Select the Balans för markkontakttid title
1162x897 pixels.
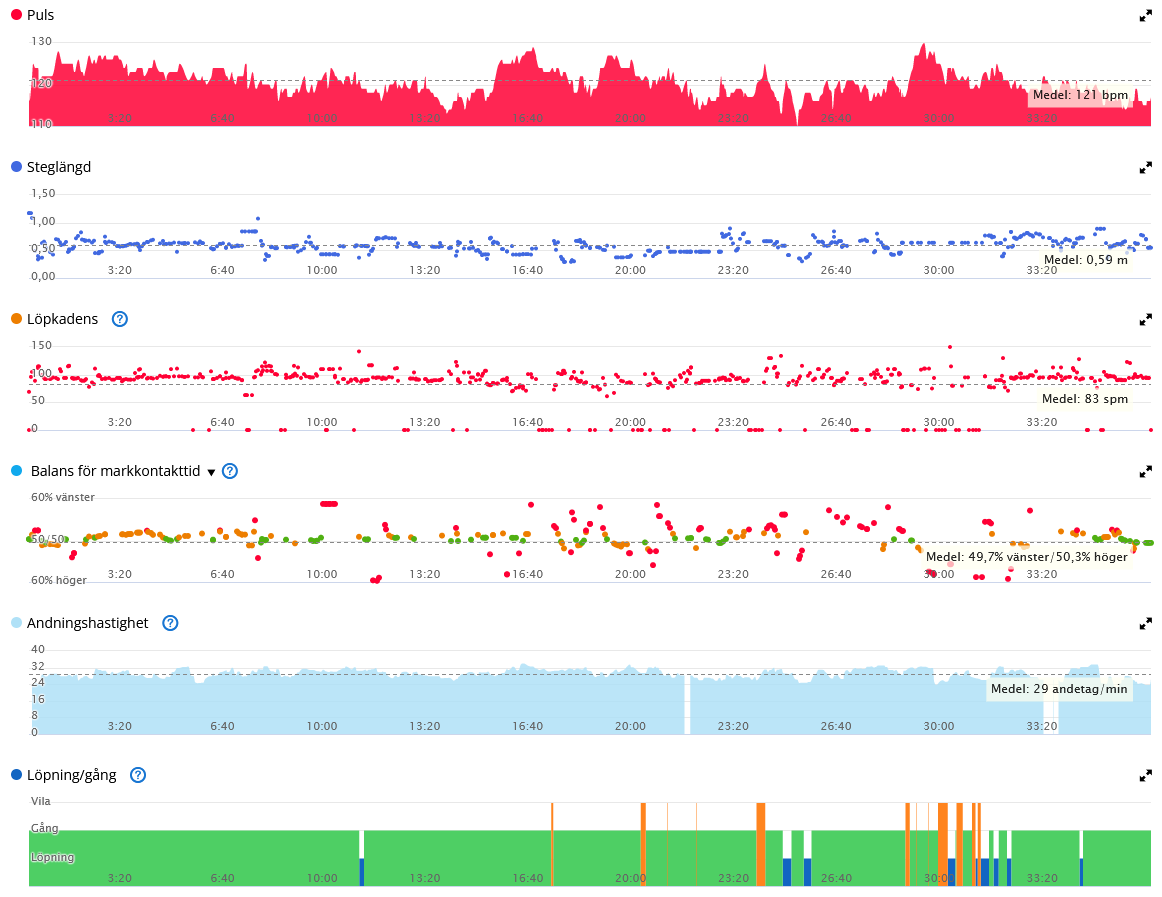coord(115,471)
